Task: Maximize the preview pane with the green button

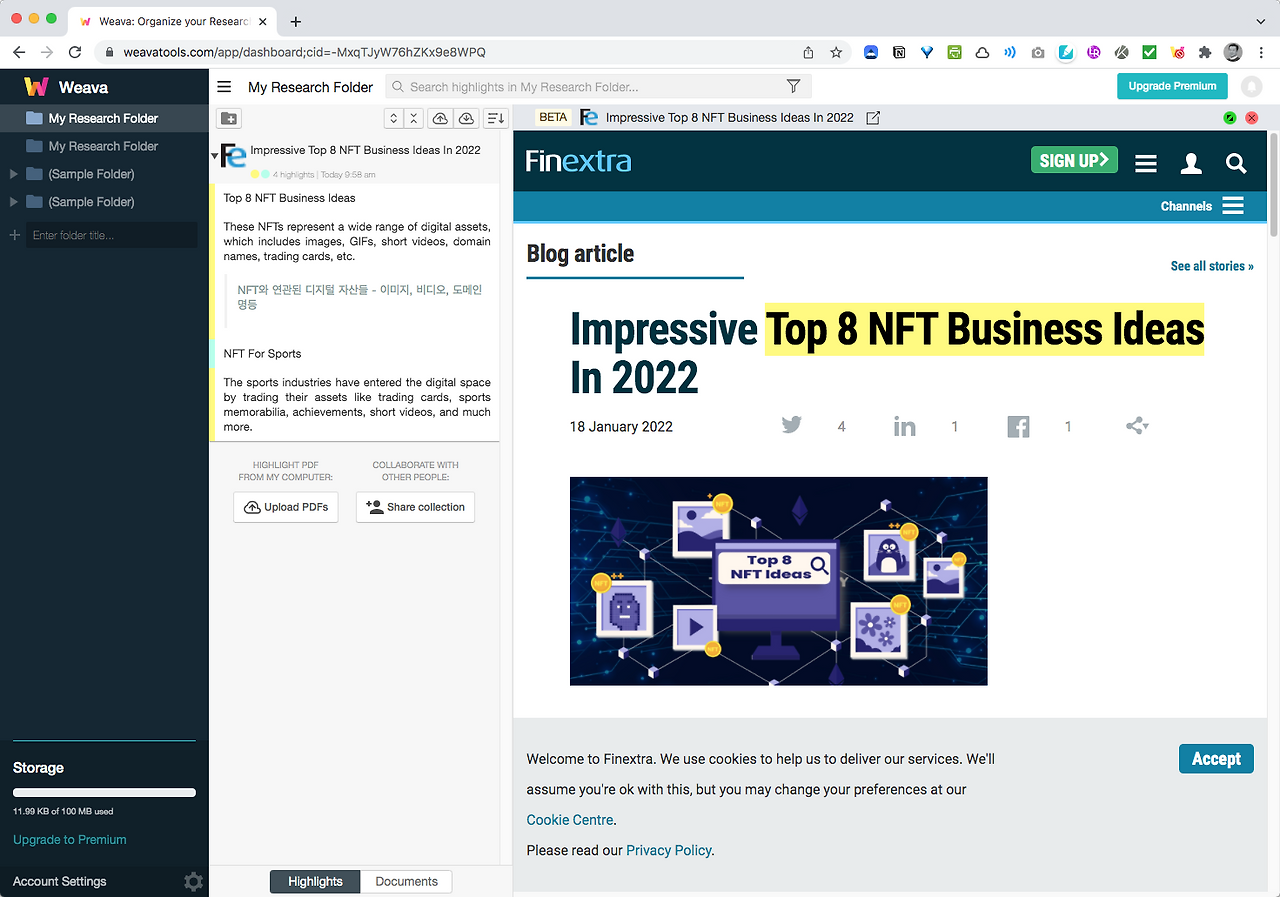Action: [x=1230, y=117]
